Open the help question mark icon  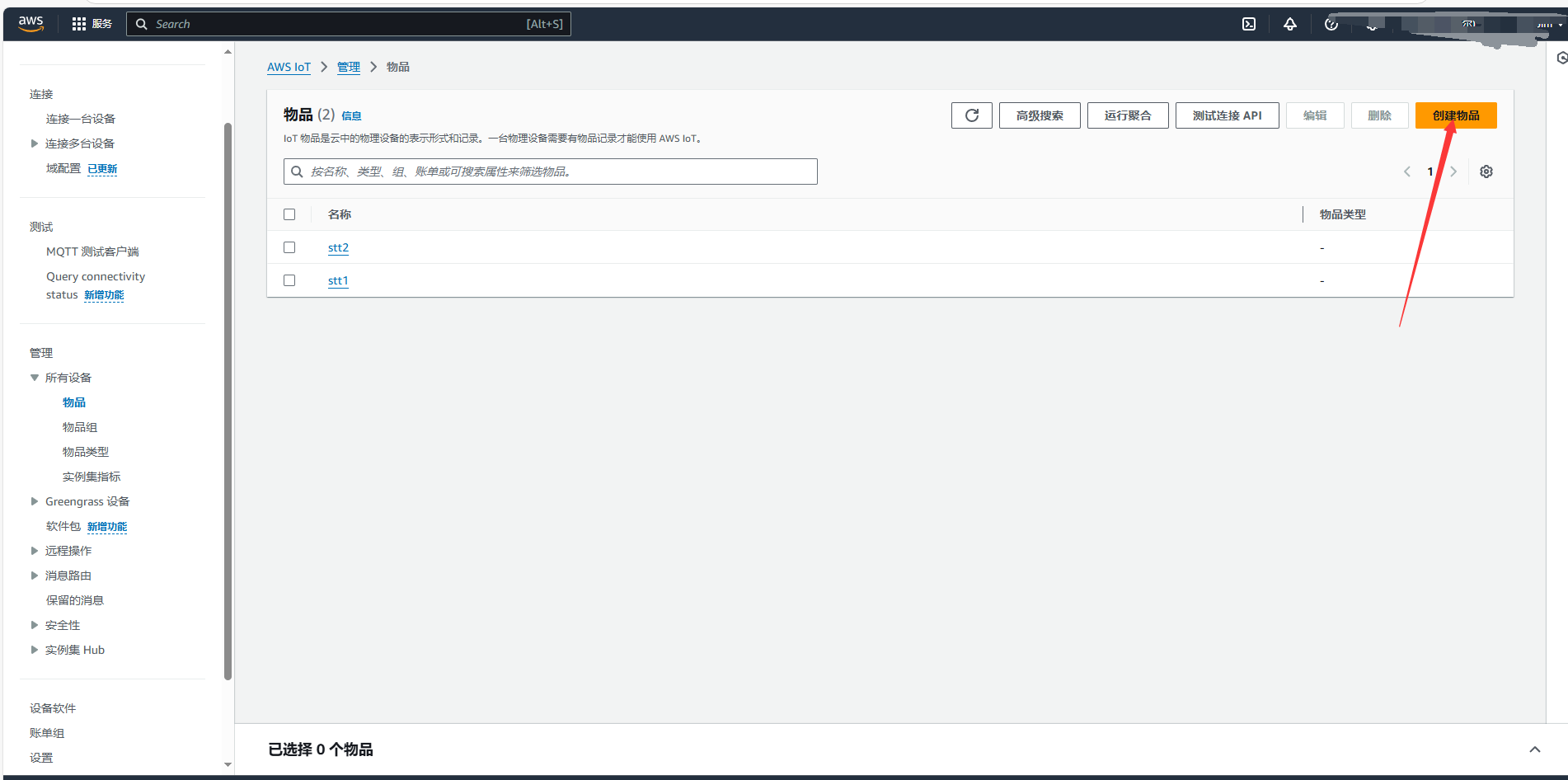click(x=1331, y=24)
